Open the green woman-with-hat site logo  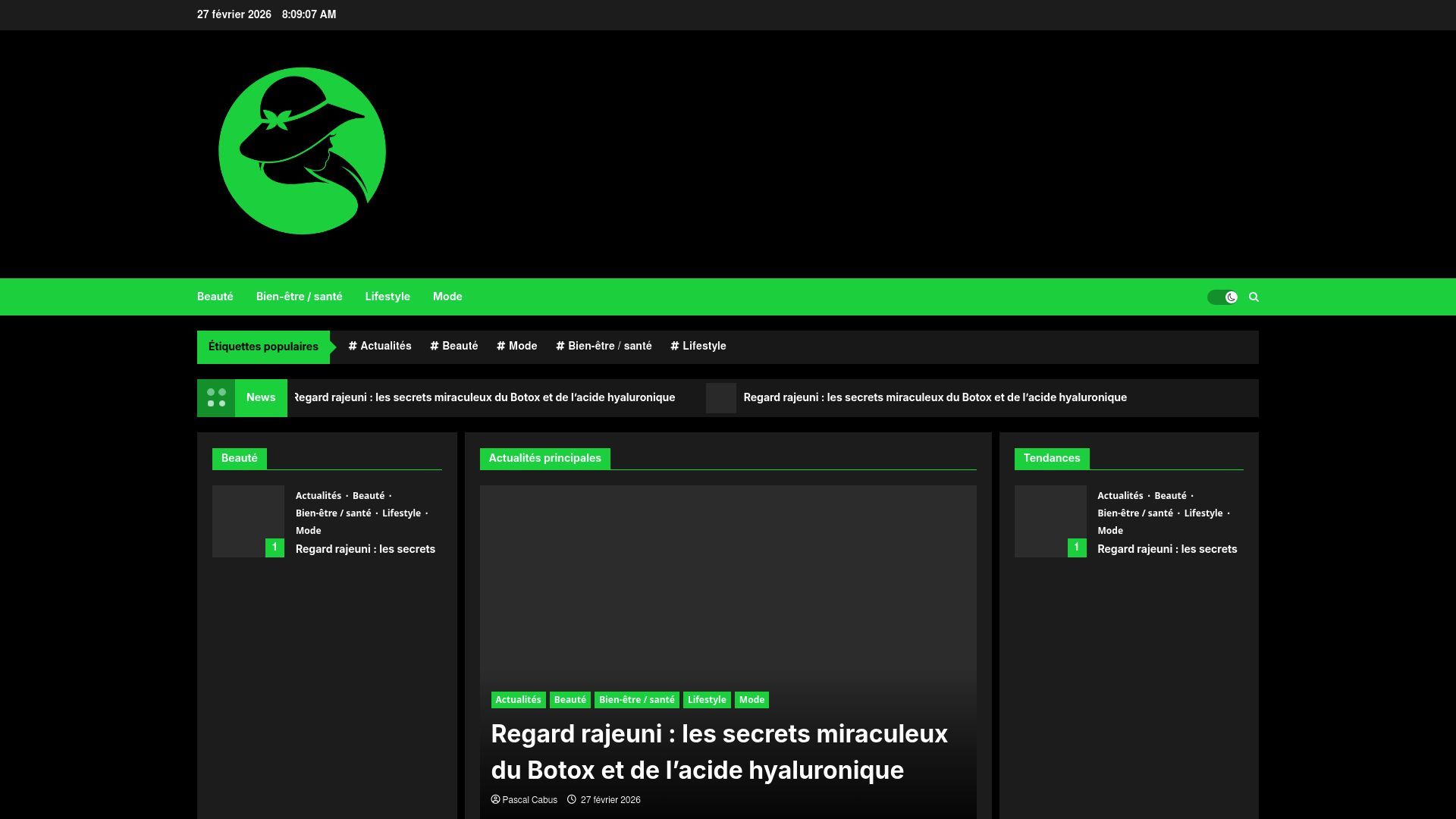pos(302,151)
